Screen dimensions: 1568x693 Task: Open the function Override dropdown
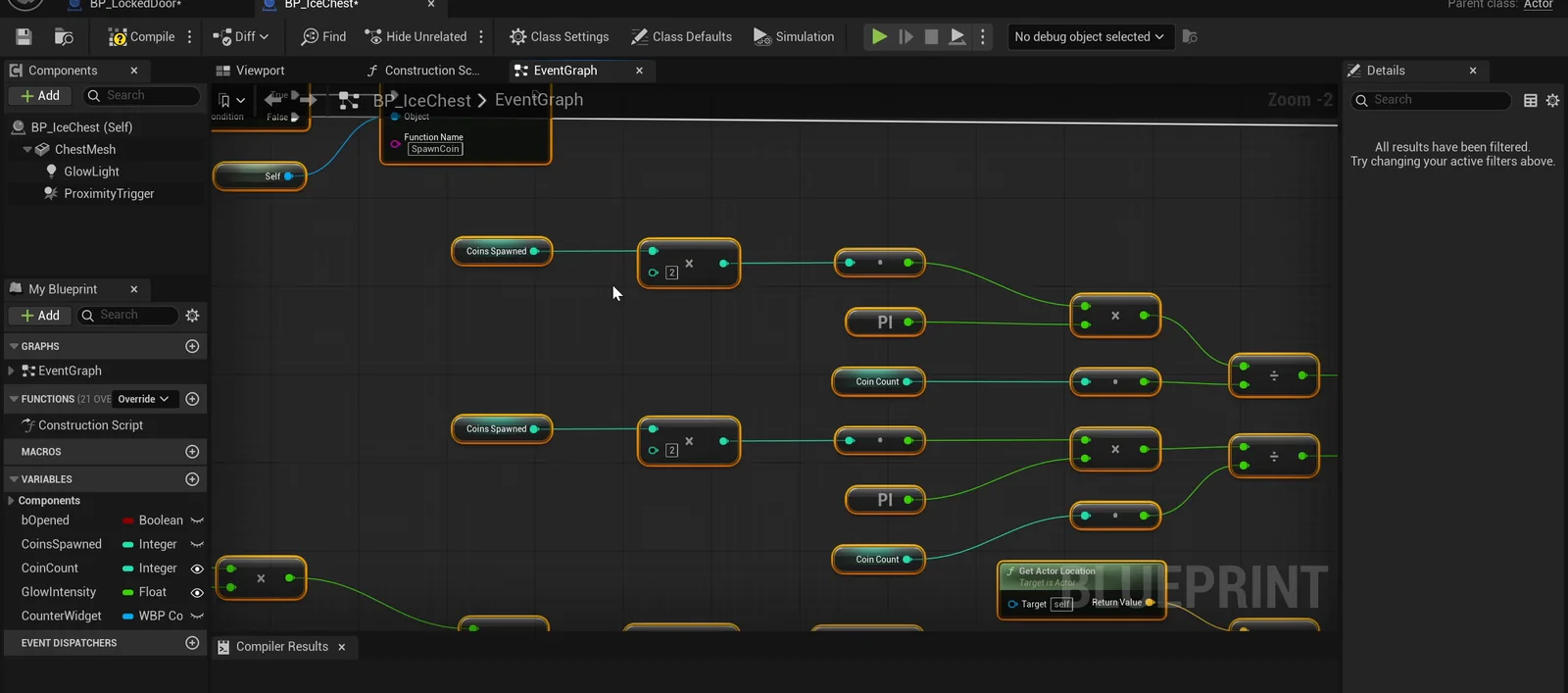(143, 399)
